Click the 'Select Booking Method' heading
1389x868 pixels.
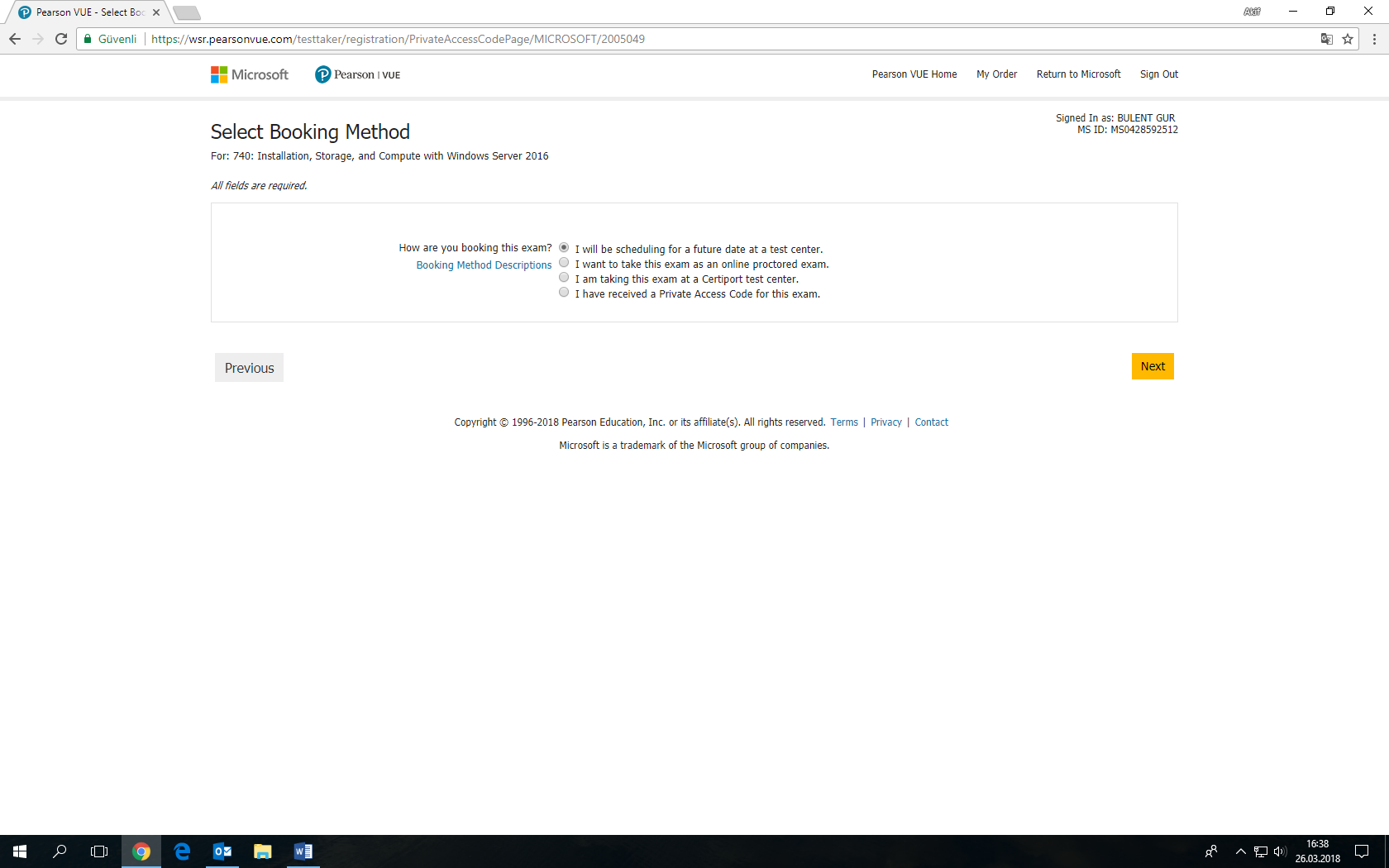pyautogui.click(x=310, y=132)
